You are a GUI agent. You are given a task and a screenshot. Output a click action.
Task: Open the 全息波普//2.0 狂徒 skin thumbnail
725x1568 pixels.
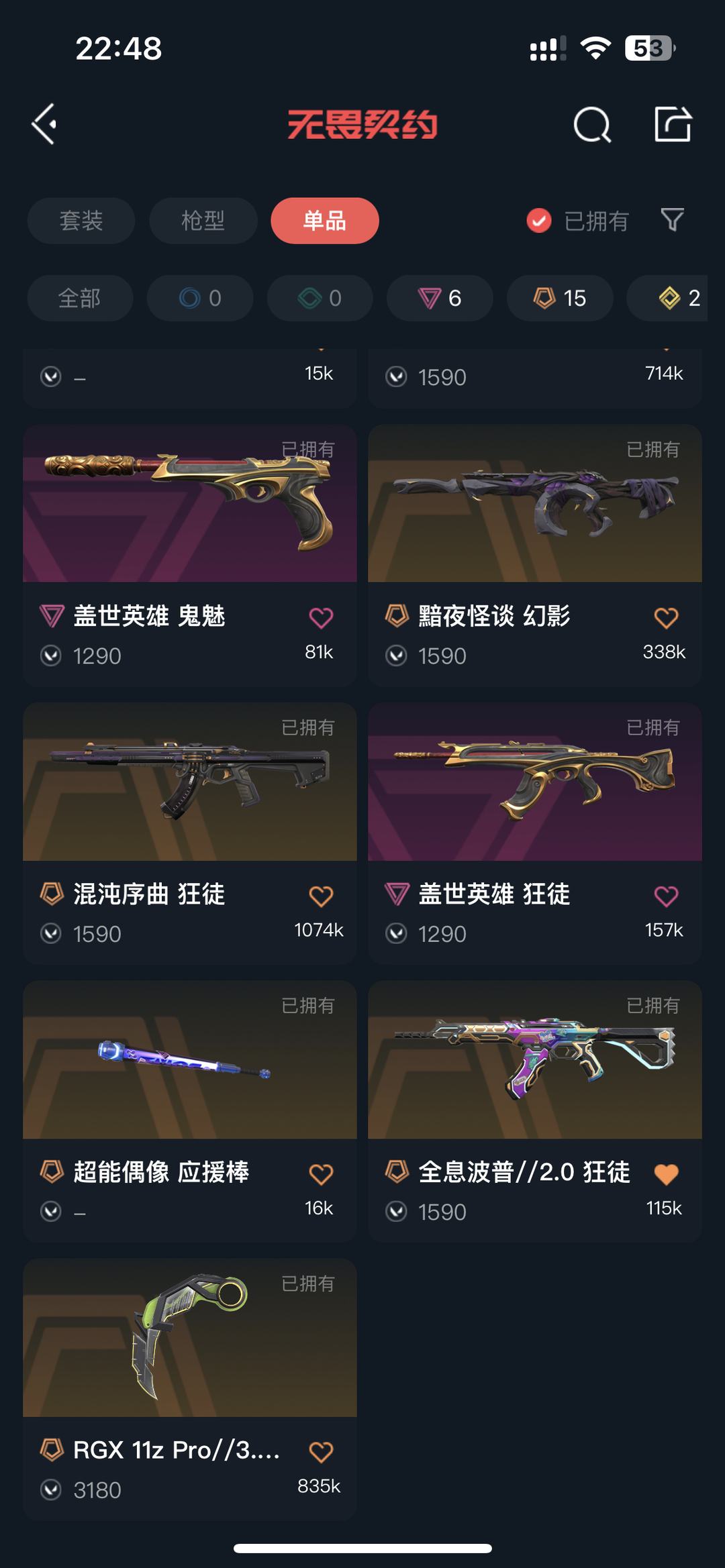(x=535, y=1060)
